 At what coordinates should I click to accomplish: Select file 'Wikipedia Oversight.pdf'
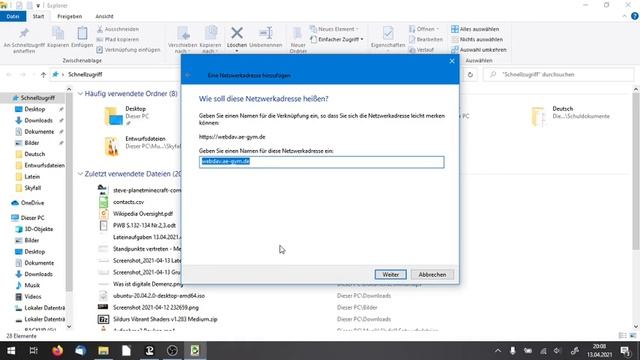pyautogui.click(x=142, y=214)
